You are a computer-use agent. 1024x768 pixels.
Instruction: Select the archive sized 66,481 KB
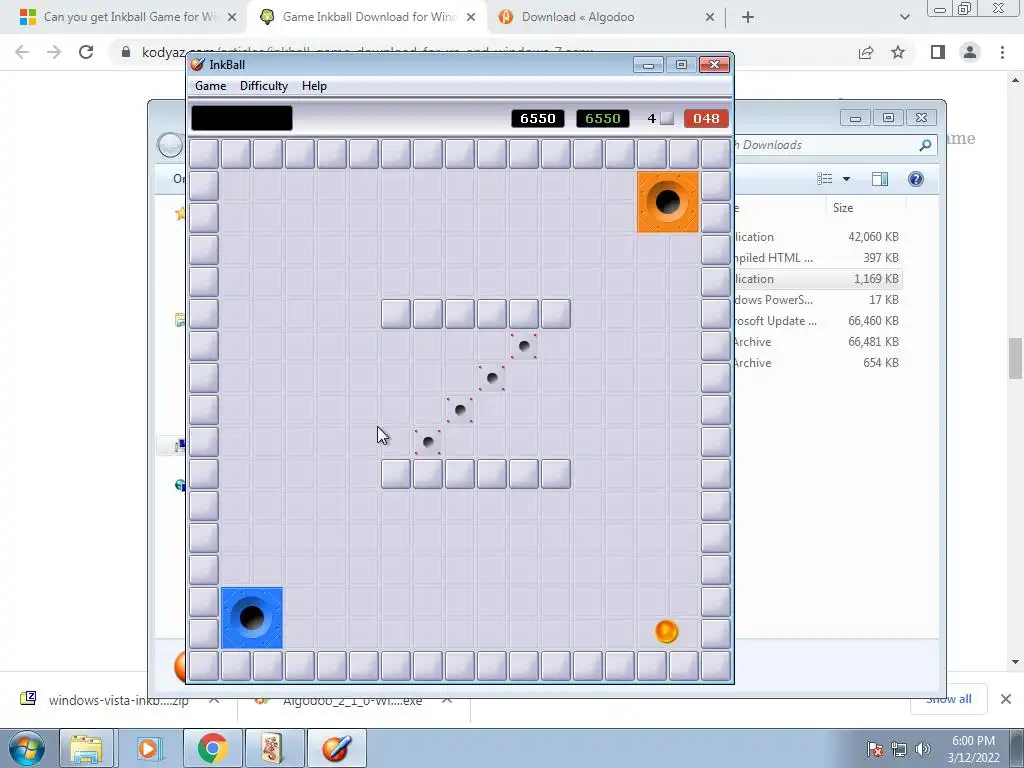(816, 342)
